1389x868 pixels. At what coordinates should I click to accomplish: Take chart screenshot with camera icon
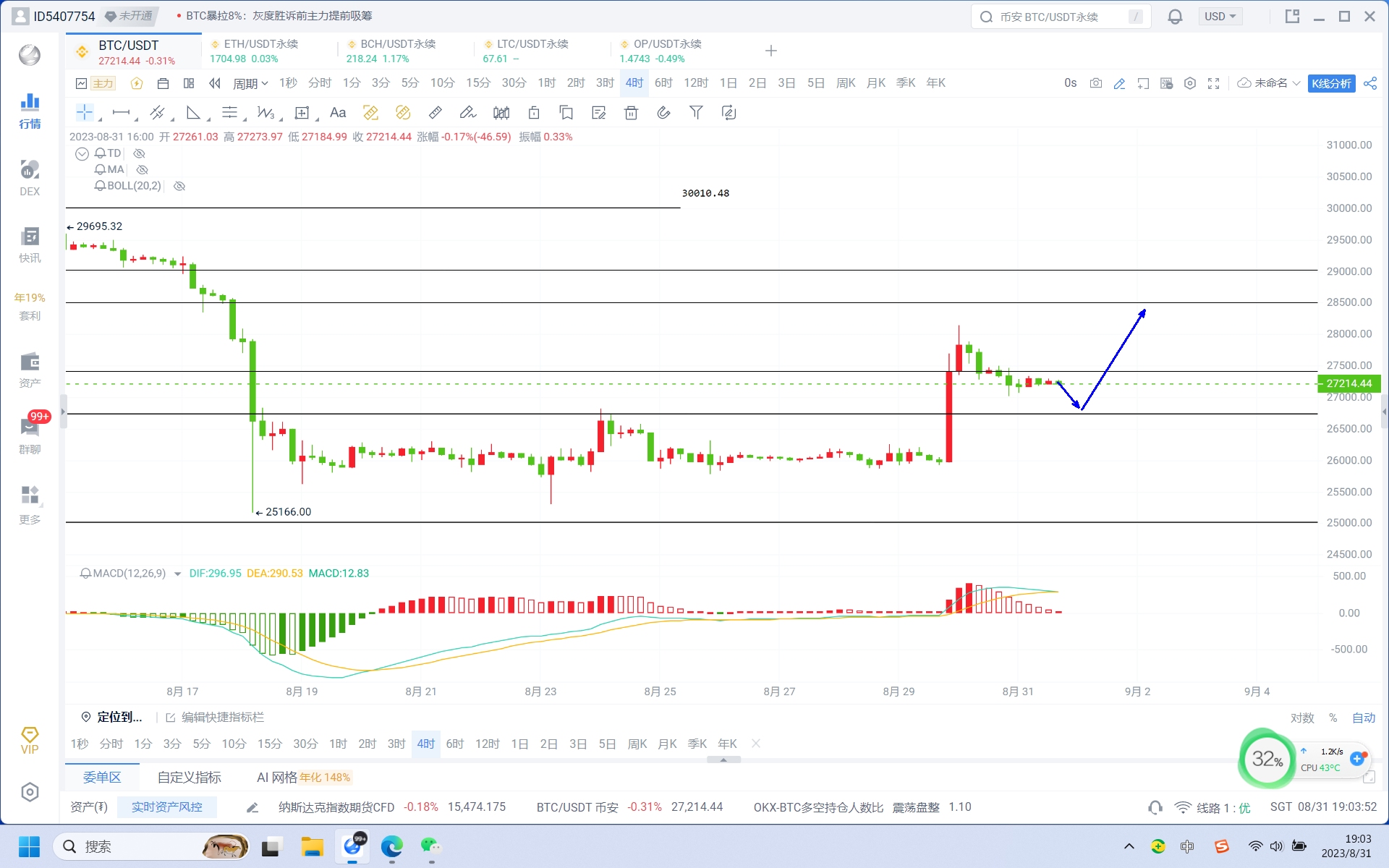tap(1095, 83)
